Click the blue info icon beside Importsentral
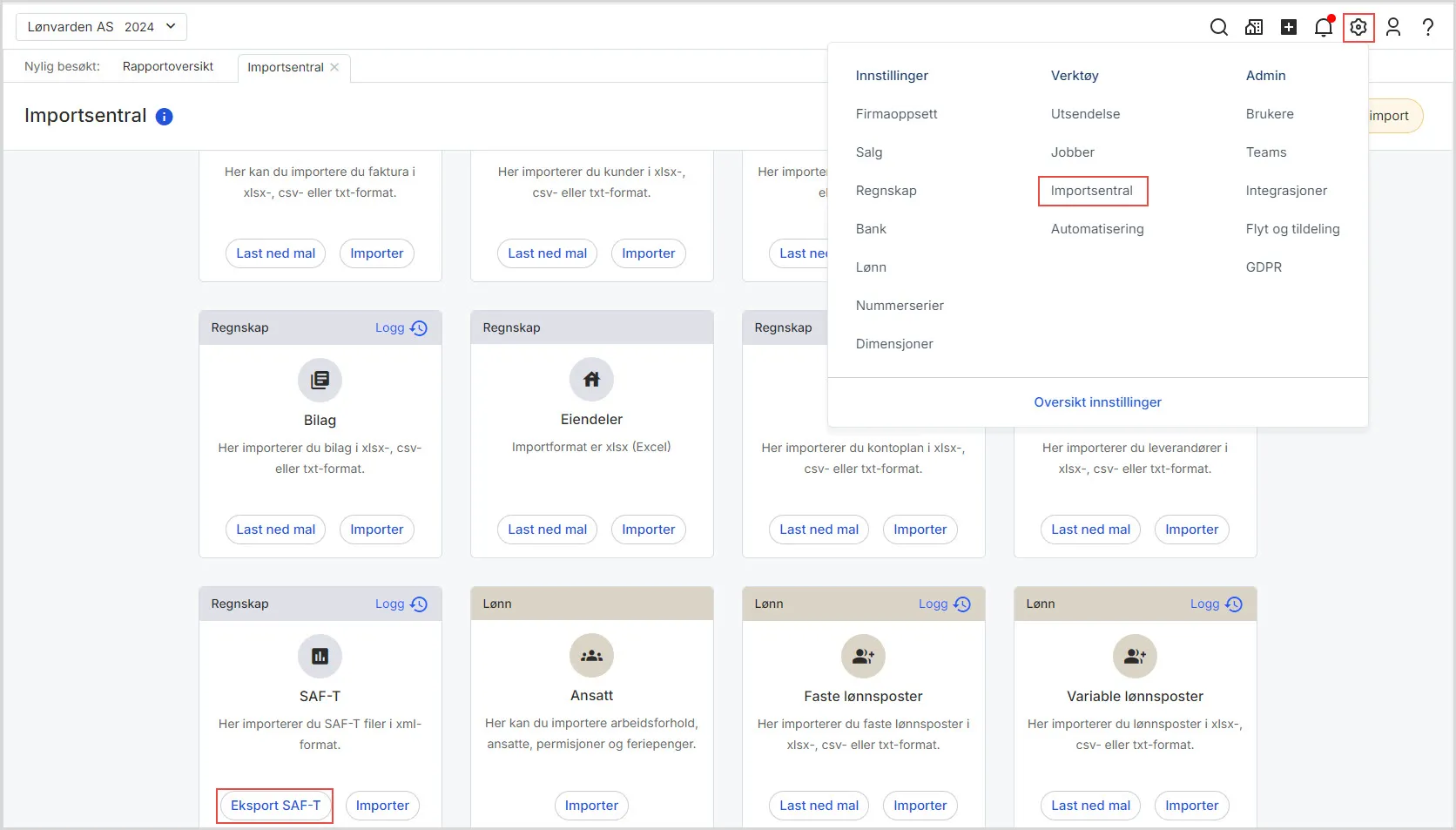Screen dimensions: 1456x830 [x=164, y=117]
